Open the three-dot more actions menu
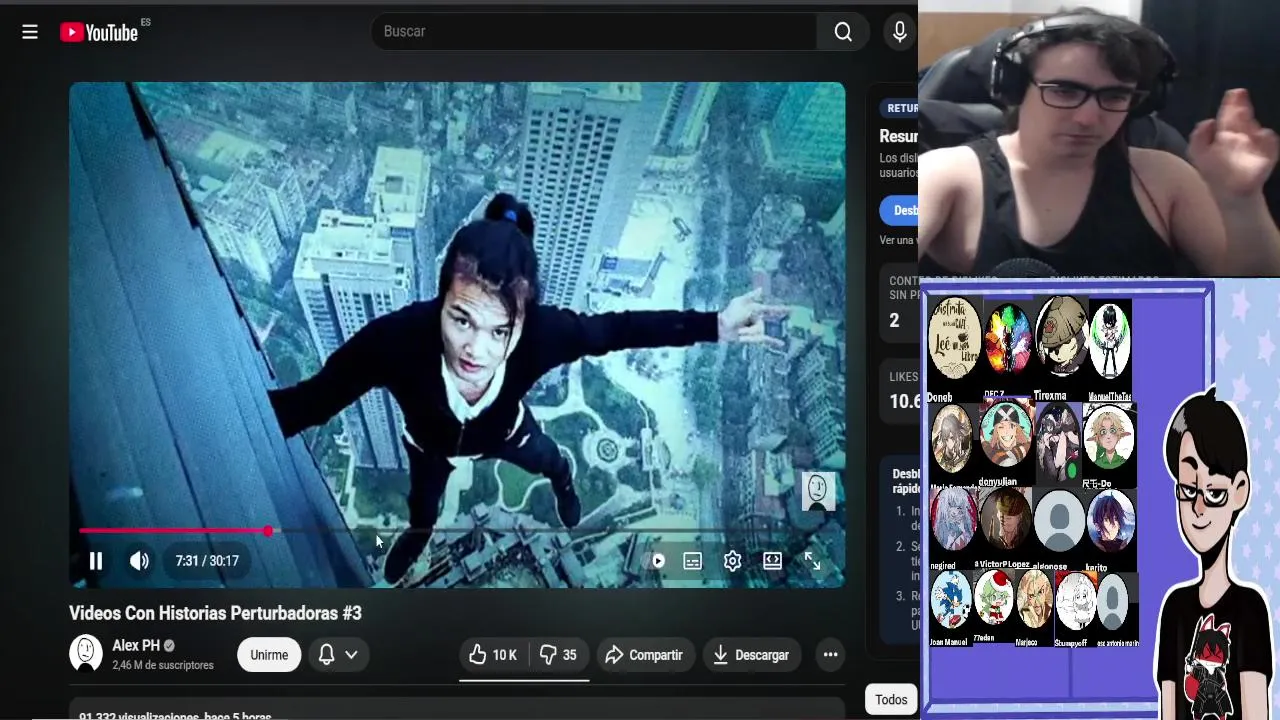Screen dimensions: 1280x720 (x=830, y=655)
